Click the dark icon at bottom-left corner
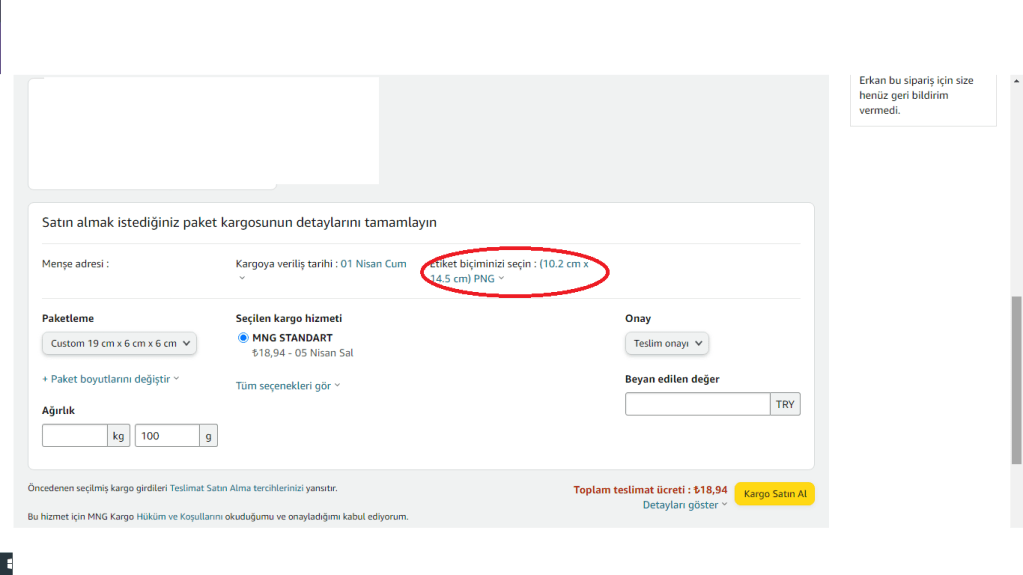This screenshot has height=575, width=1023. point(6,563)
